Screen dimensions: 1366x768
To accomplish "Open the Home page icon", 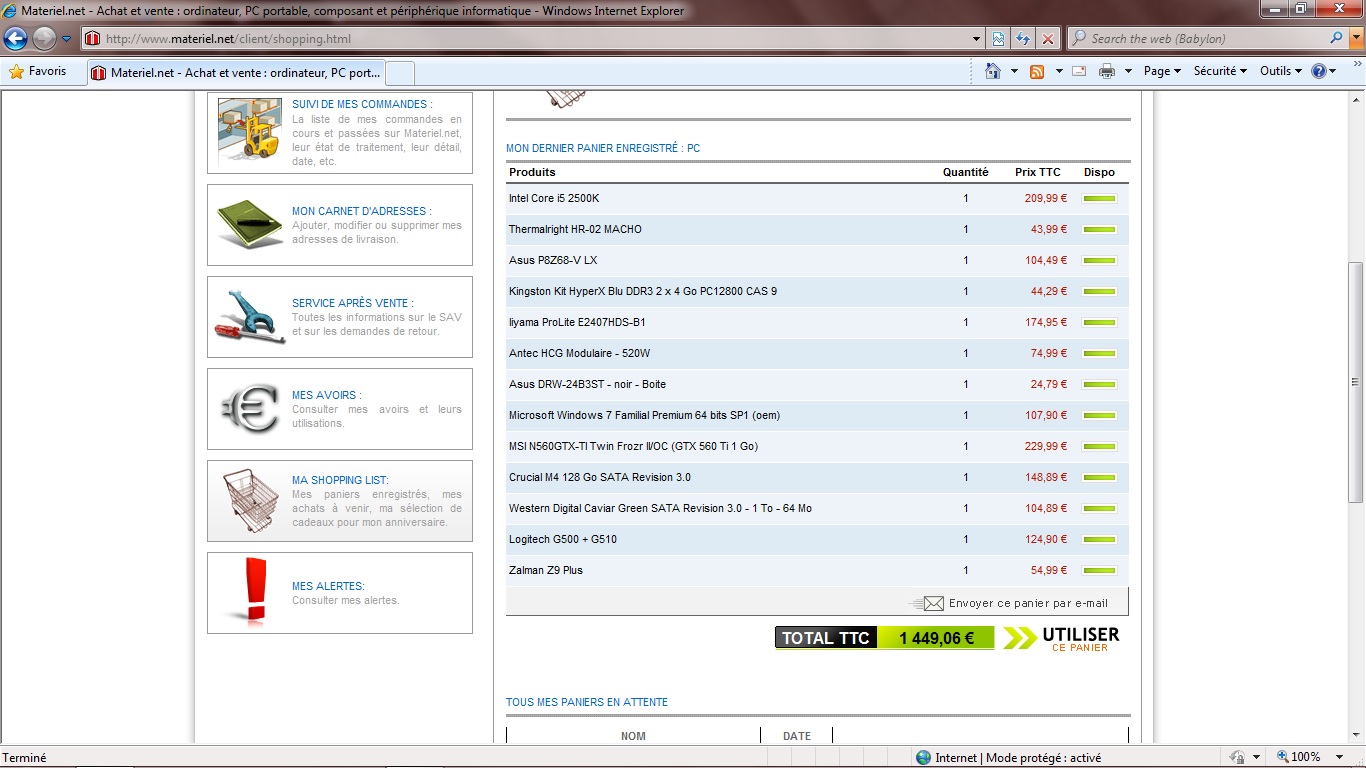I will 993,71.
